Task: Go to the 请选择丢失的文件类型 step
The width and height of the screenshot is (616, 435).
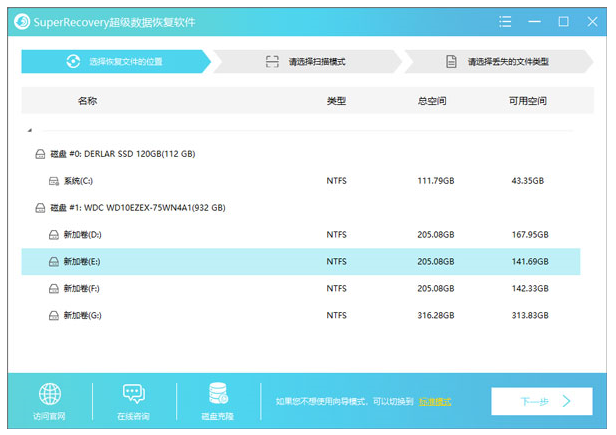Action: coord(499,62)
